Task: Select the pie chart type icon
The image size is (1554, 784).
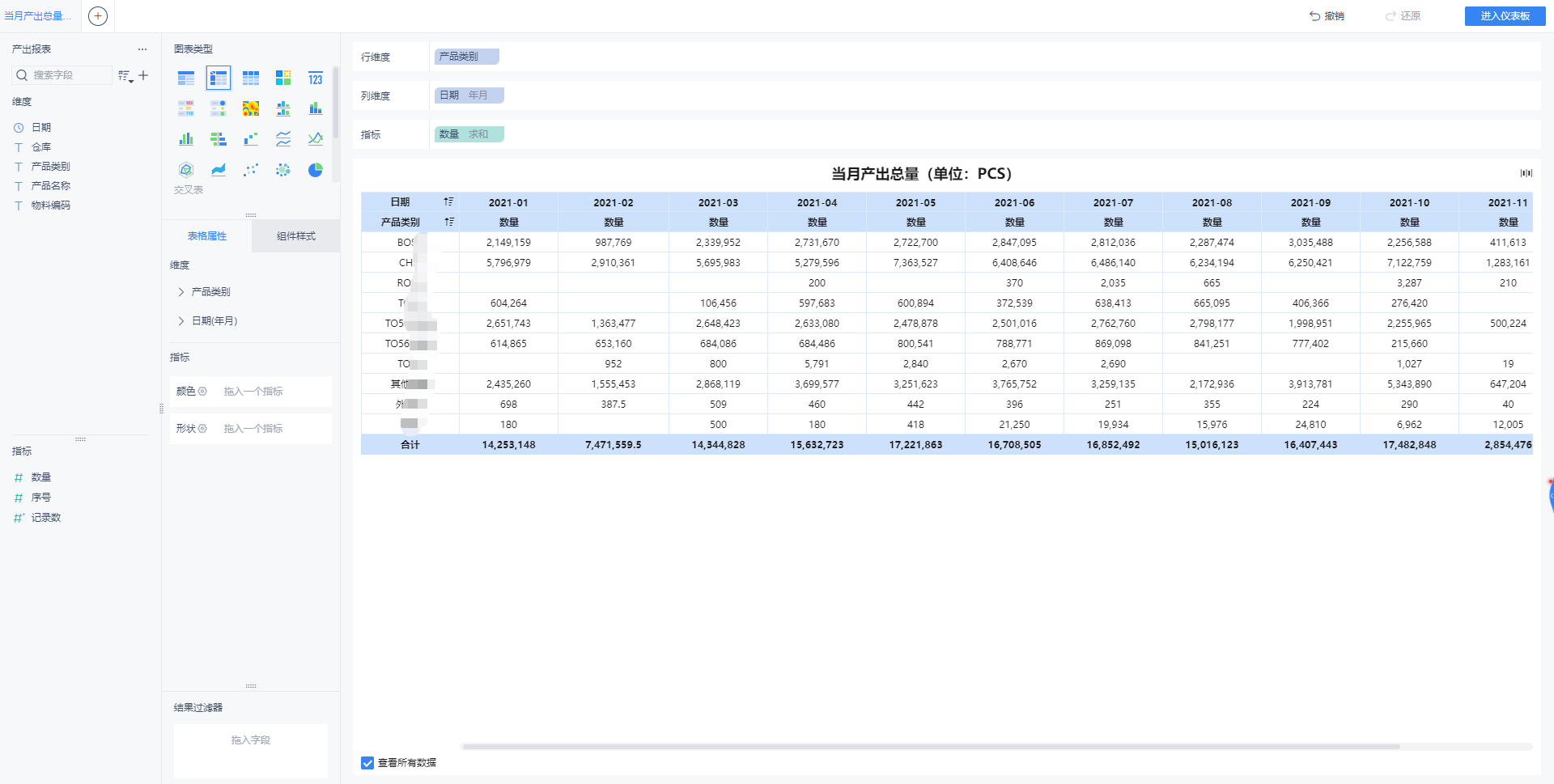Action: coord(315,169)
